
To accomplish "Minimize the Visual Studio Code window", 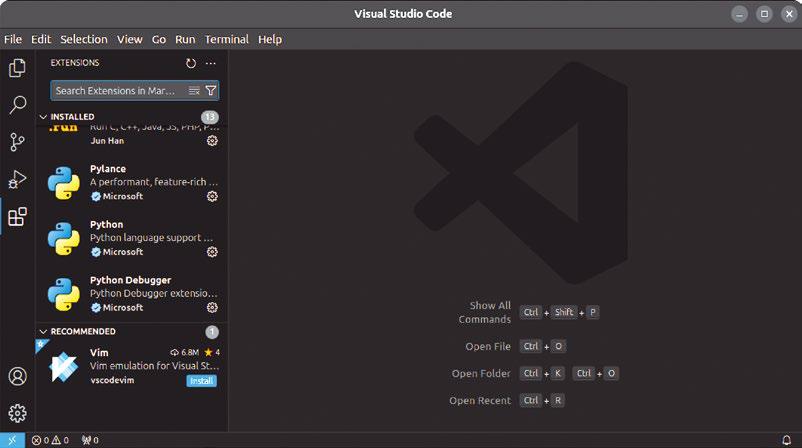I will click(x=740, y=14).
